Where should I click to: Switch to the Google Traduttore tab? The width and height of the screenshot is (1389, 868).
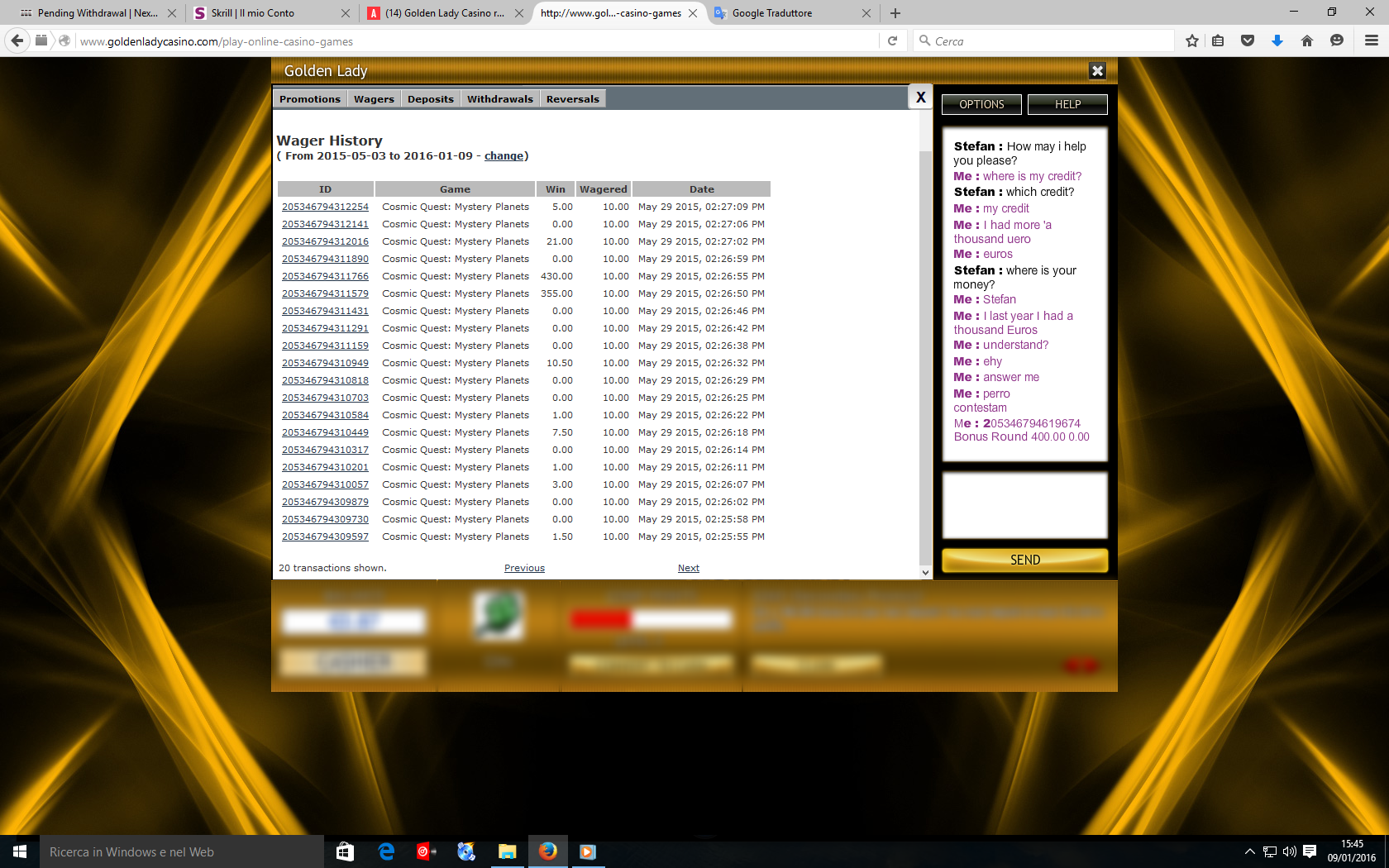tap(792, 13)
